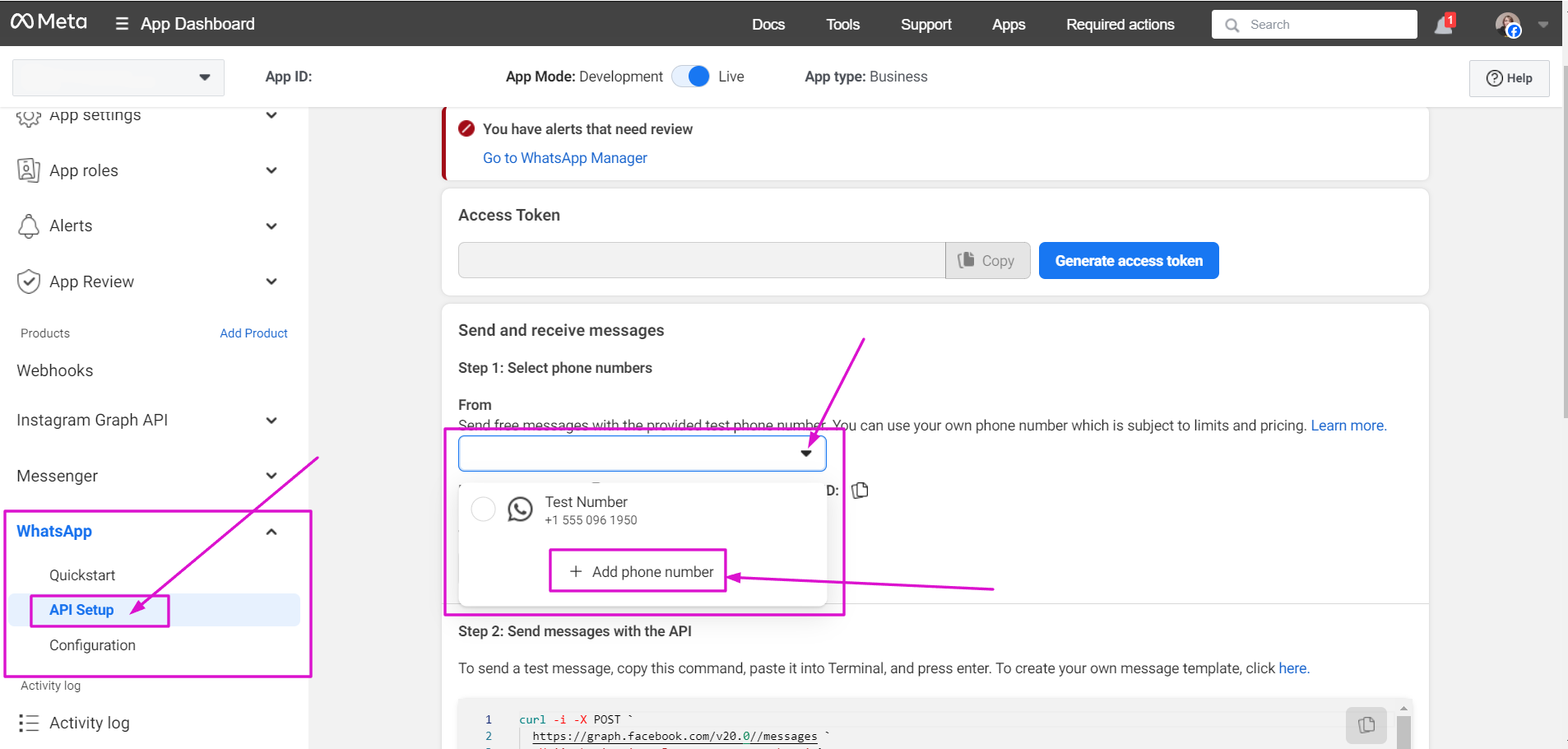
Task: Expand the App roles section
Action: [x=271, y=170]
